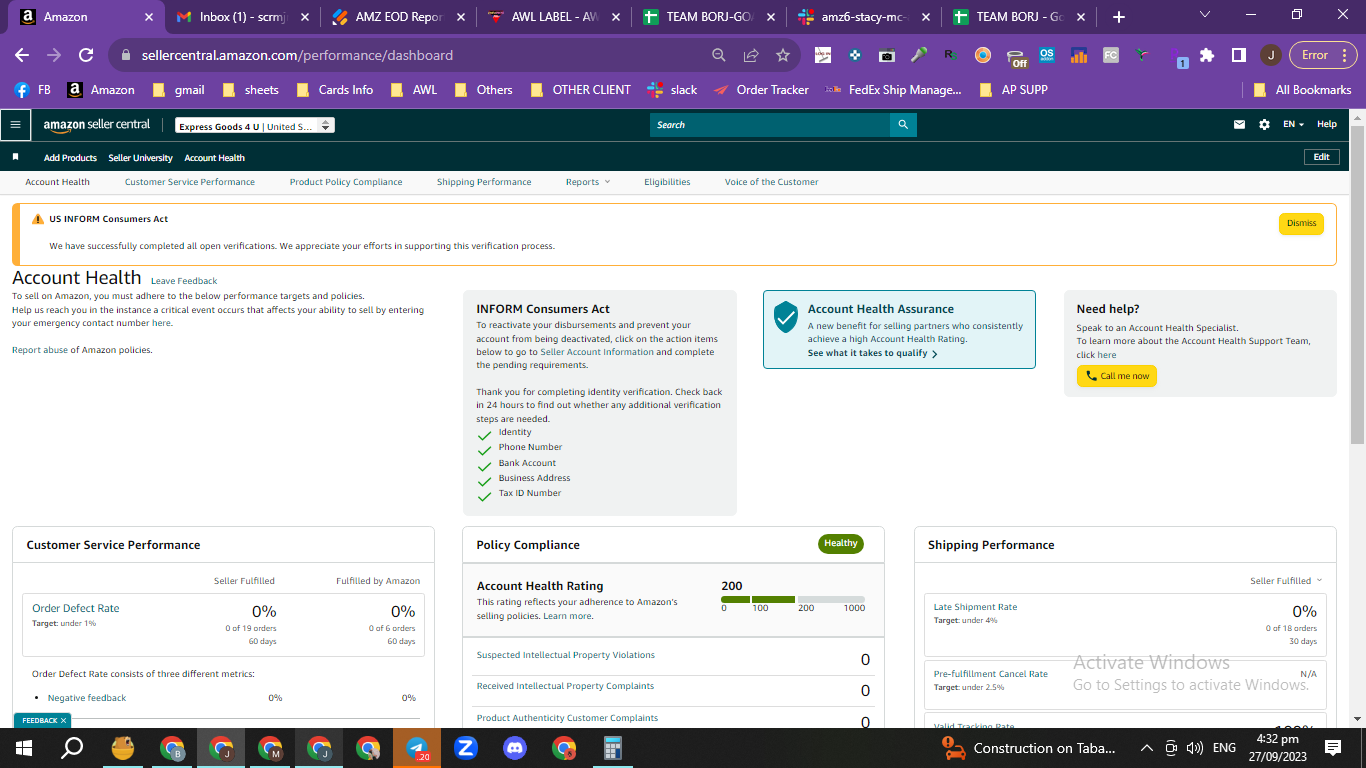The width and height of the screenshot is (1366, 768).
Task: Open the Discord taskbar icon
Action: pos(515,748)
